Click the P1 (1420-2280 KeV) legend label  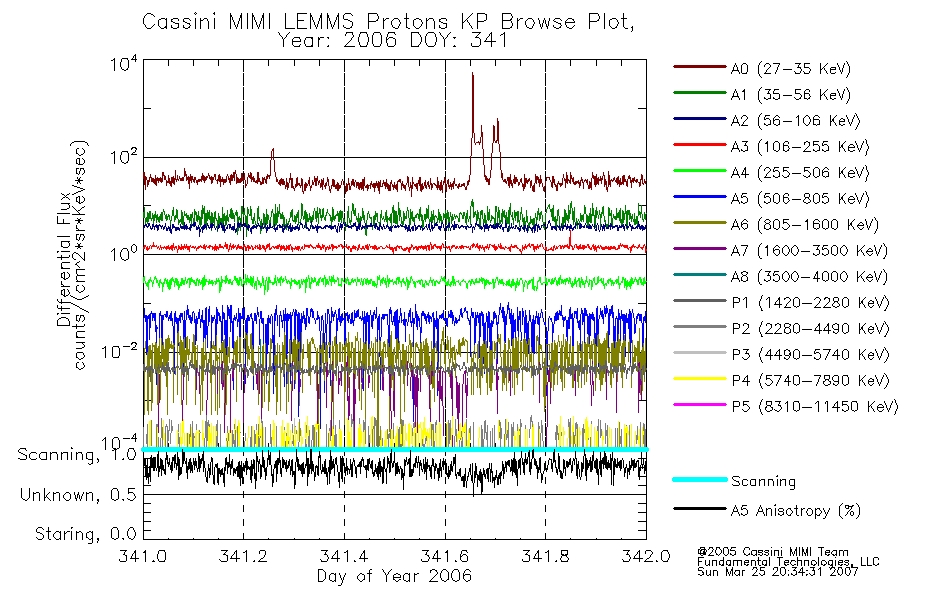[810, 303]
